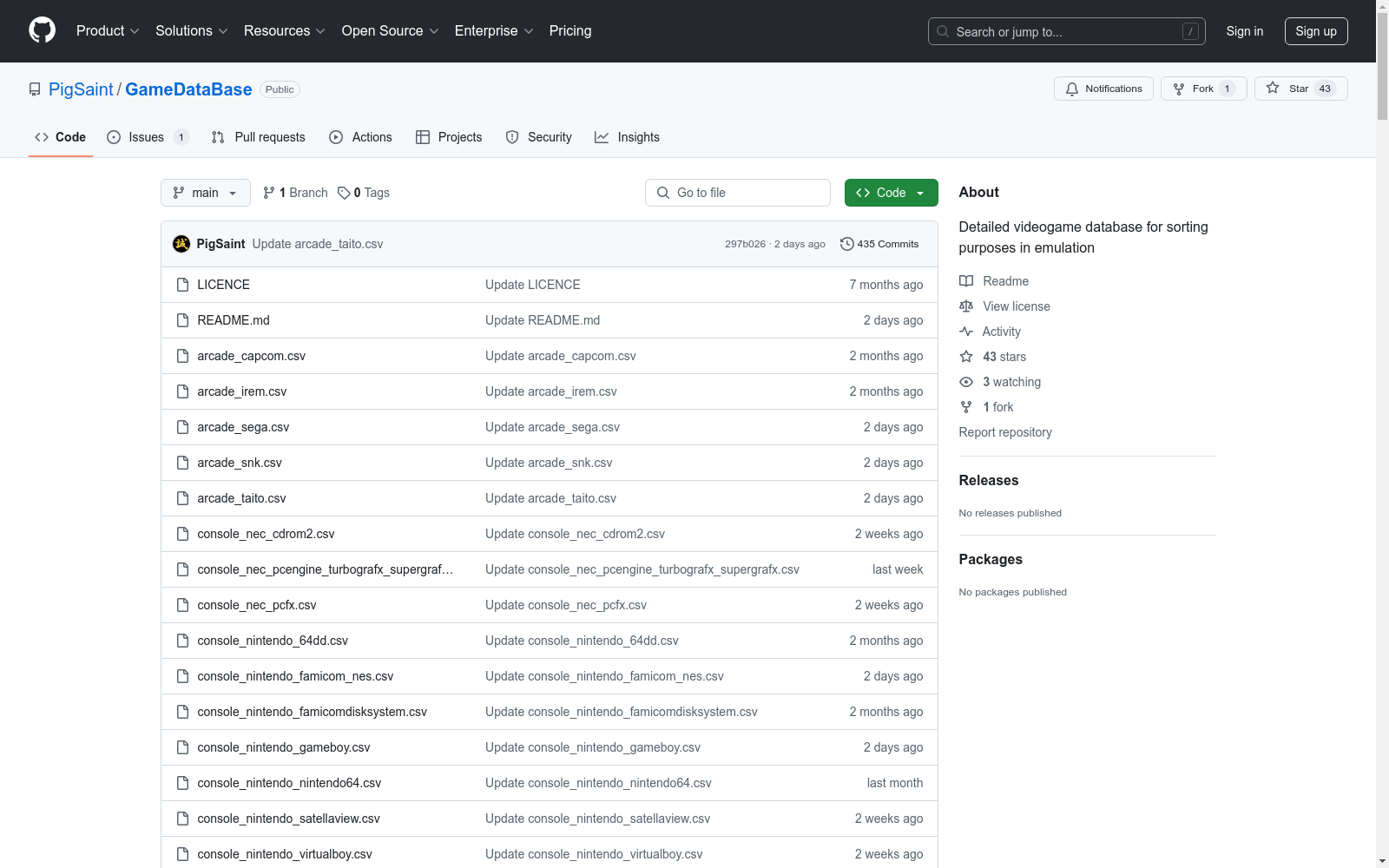
Task: Expand the Resources menu
Action: (285, 31)
